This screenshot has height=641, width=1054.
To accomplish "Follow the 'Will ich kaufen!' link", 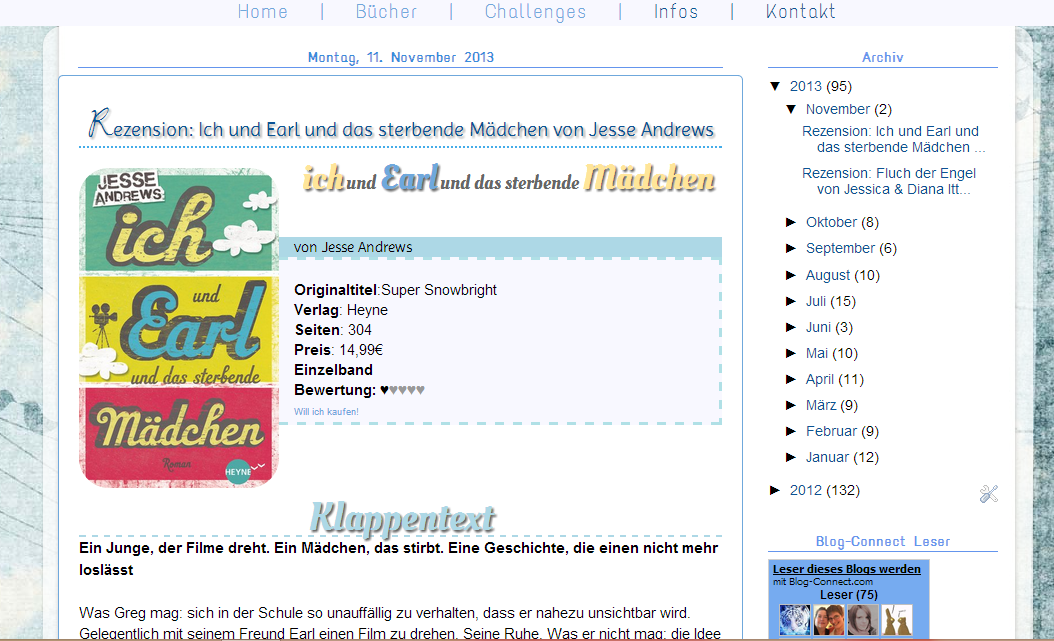I will pos(326,412).
